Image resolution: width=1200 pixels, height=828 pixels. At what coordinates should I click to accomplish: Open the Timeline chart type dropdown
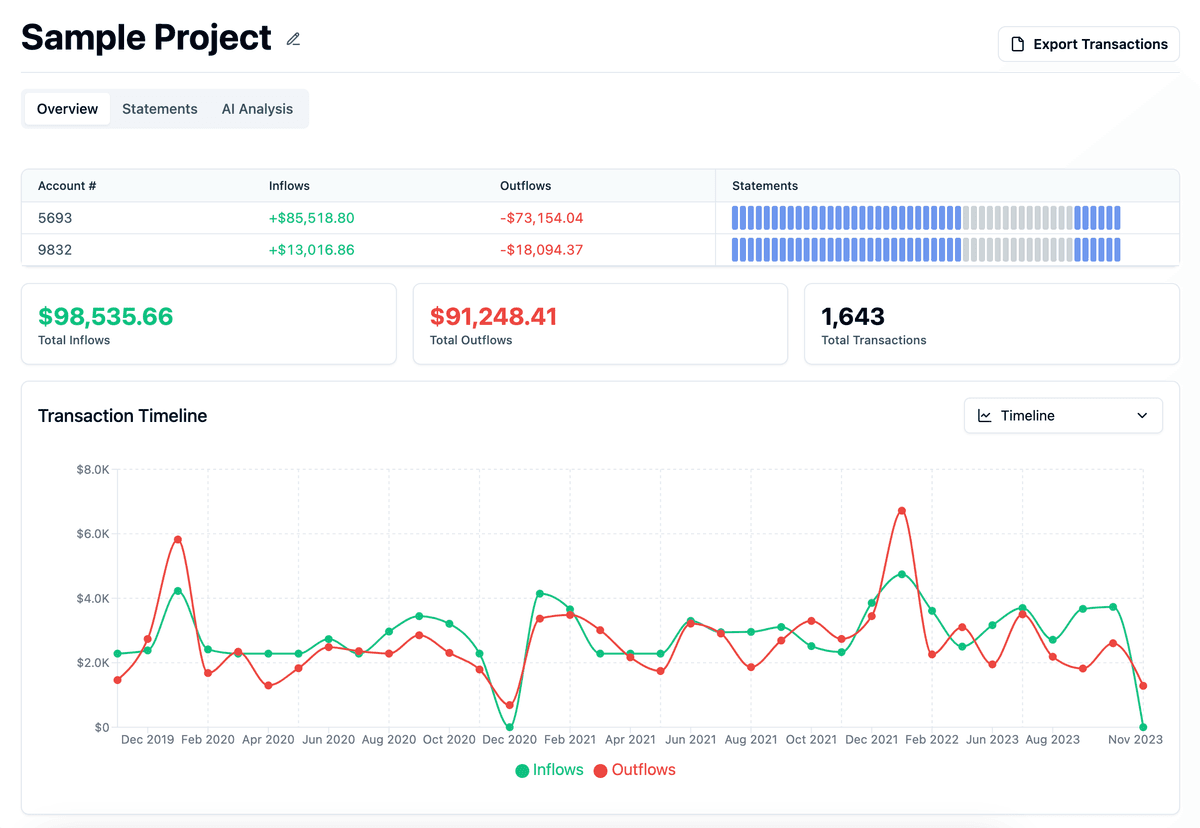coord(1063,415)
